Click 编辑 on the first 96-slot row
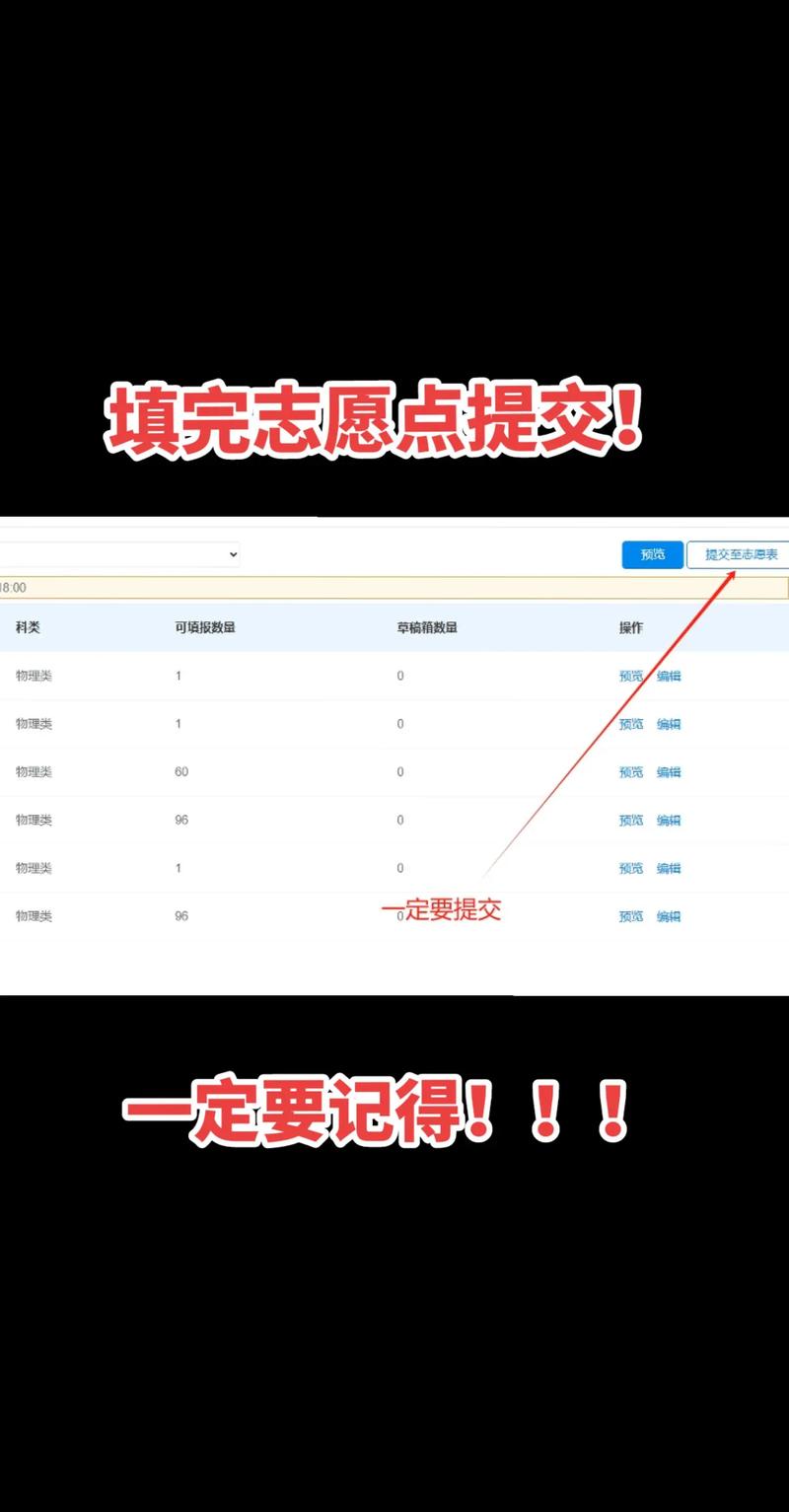The height and width of the screenshot is (1512, 789). 667,820
